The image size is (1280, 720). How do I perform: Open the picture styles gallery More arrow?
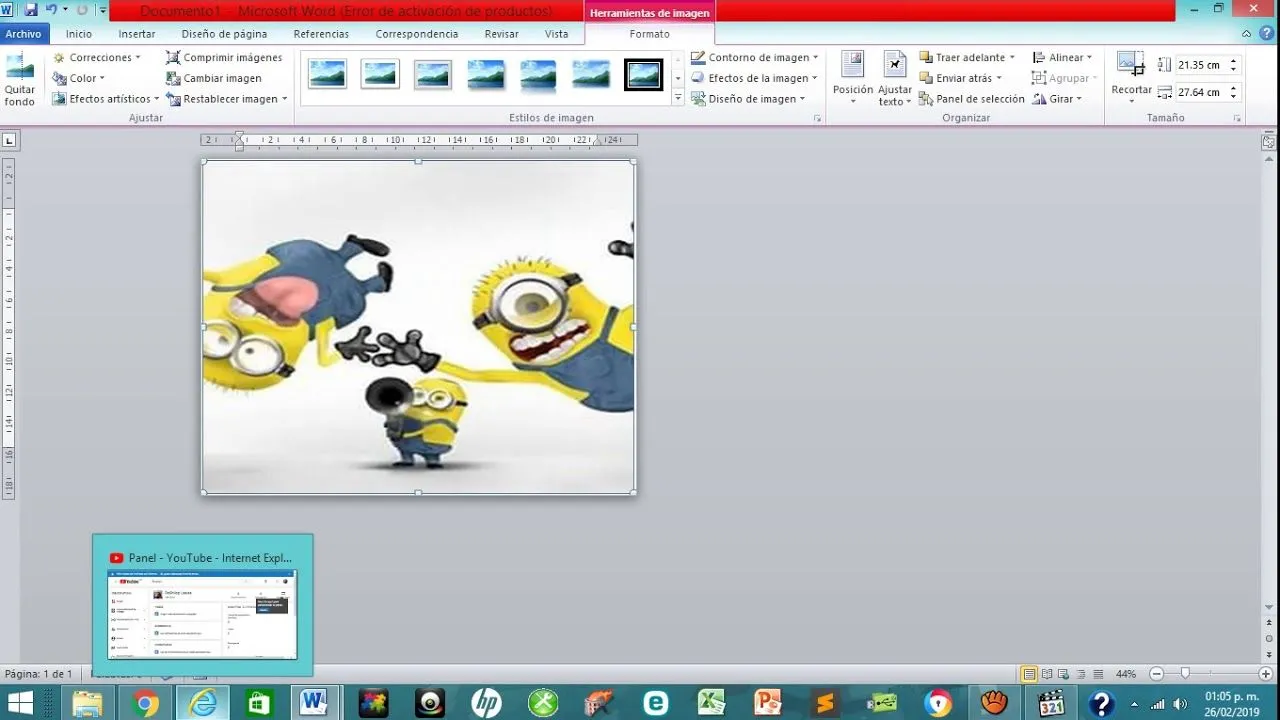(x=678, y=97)
